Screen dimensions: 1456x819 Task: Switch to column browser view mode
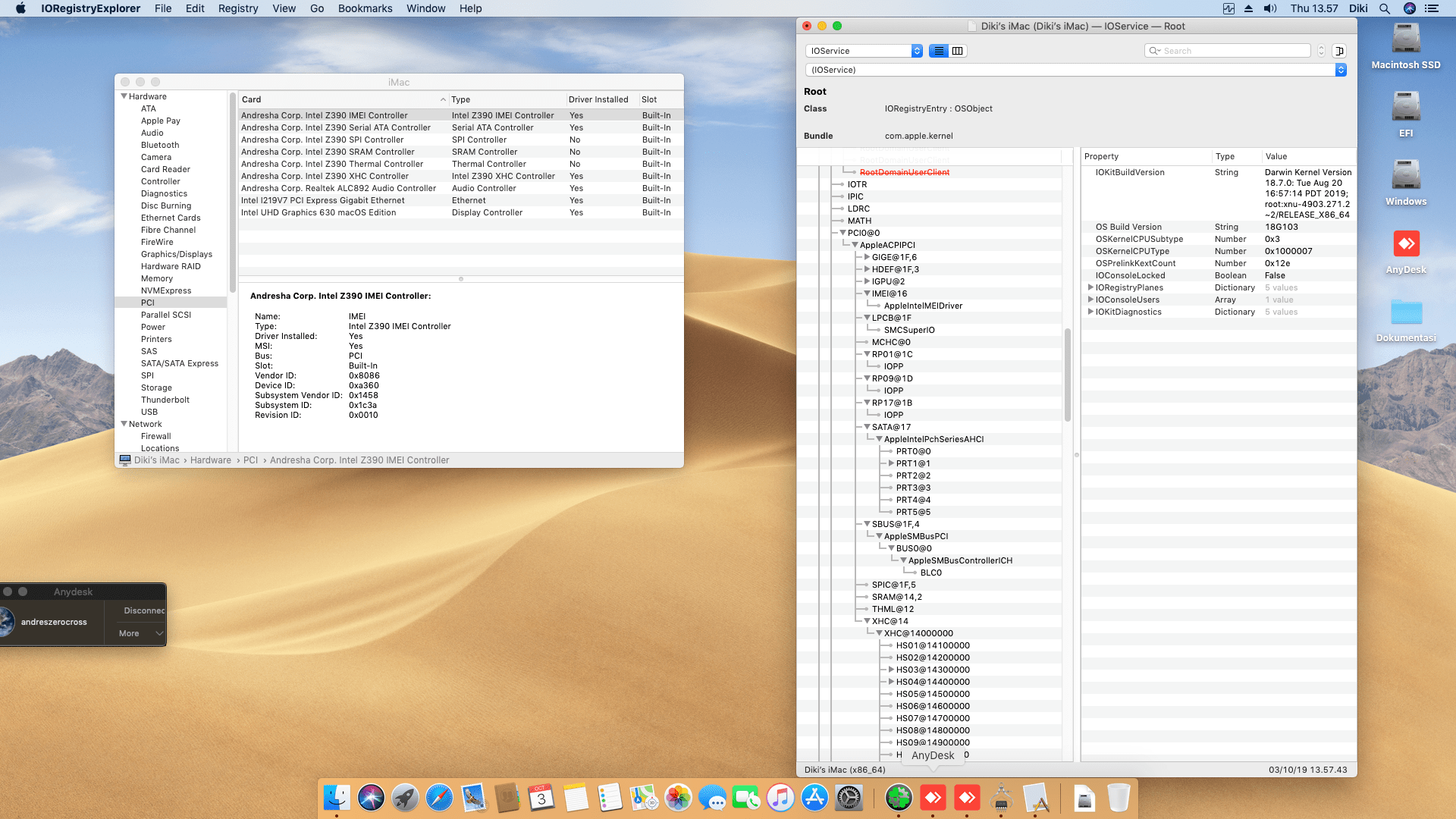click(x=958, y=51)
